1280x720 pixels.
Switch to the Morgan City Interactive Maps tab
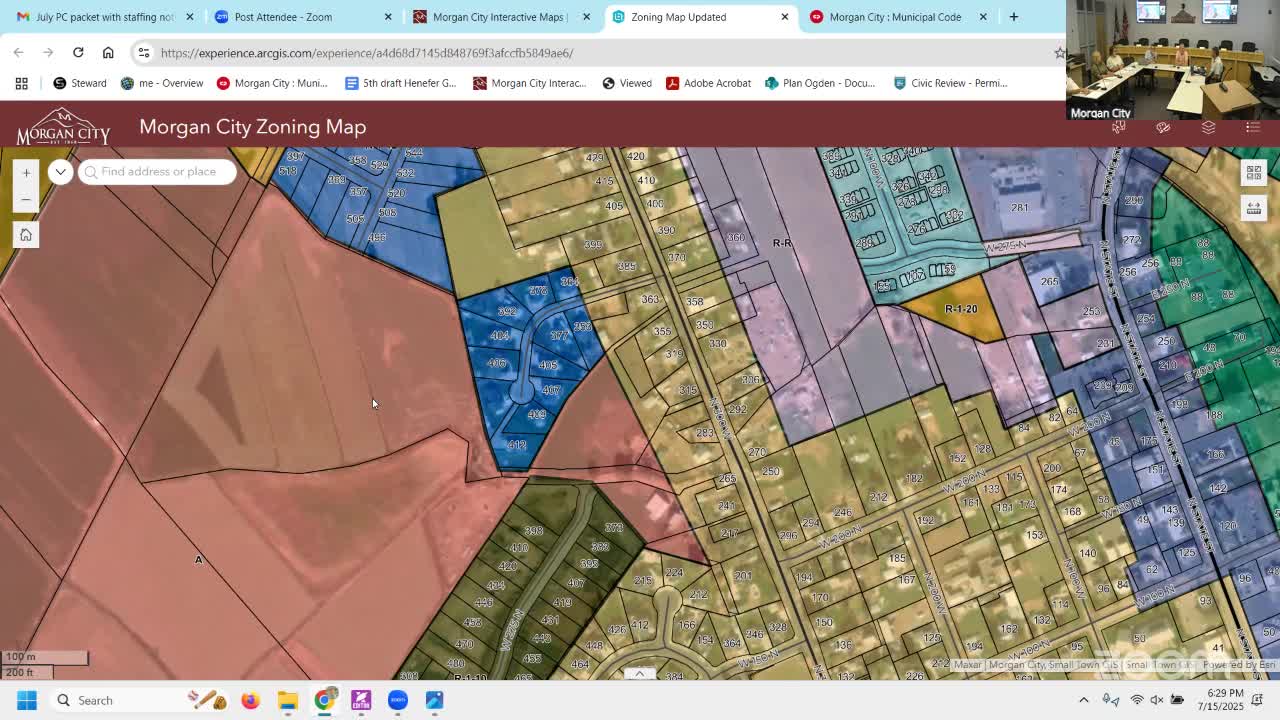[x=497, y=17]
